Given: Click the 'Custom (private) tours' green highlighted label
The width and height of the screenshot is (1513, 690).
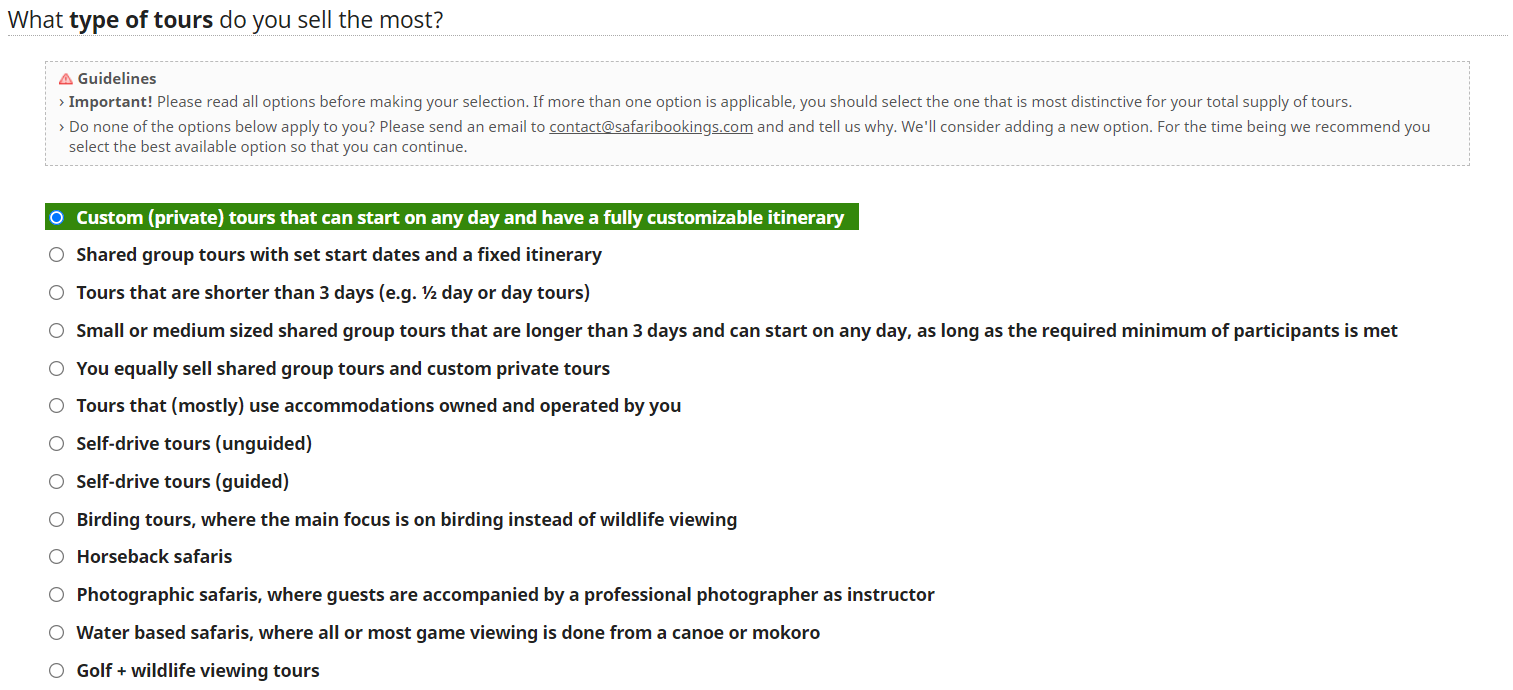Looking at the screenshot, I should 460,218.
